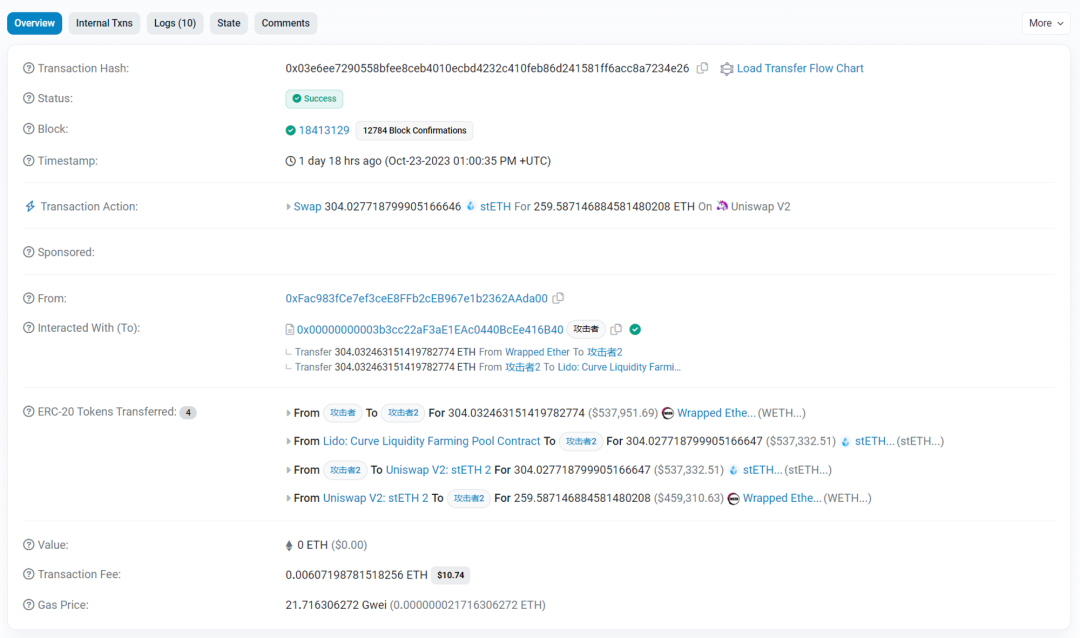Click stETH... token link in Lido transfer row
The image size is (1080, 638).
coord(875,442)
